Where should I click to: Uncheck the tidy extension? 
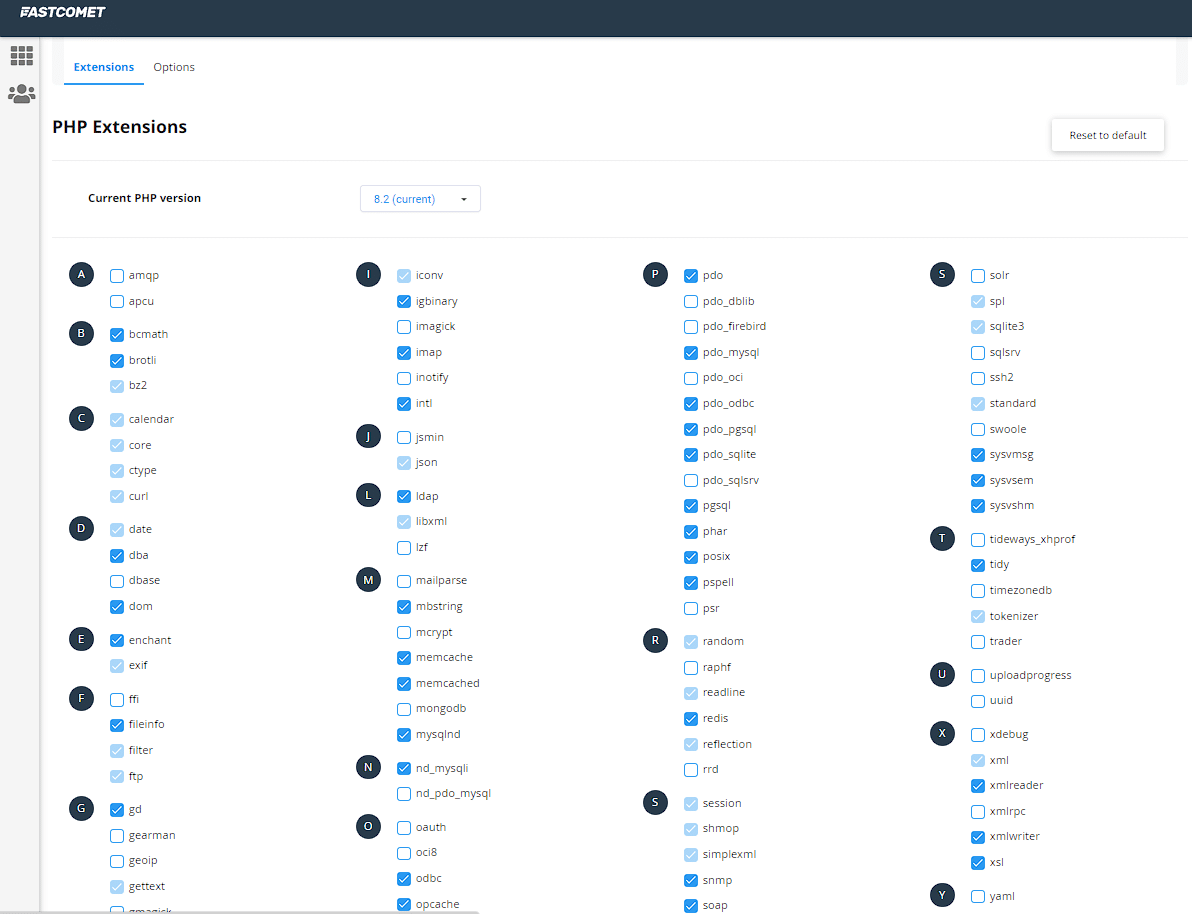coord(978,565)
